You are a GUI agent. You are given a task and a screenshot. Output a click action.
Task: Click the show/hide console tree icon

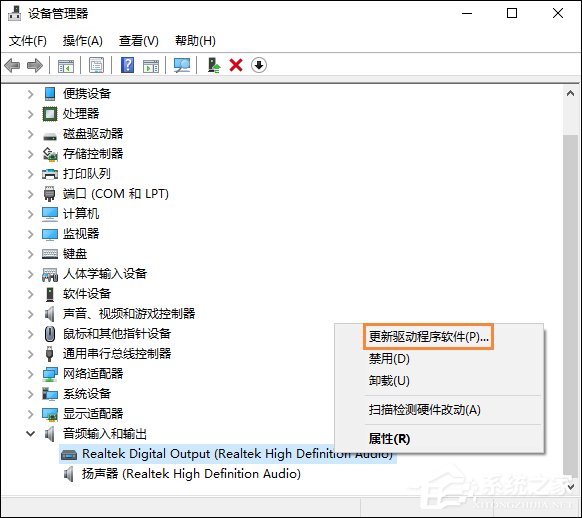pos(66,66)
